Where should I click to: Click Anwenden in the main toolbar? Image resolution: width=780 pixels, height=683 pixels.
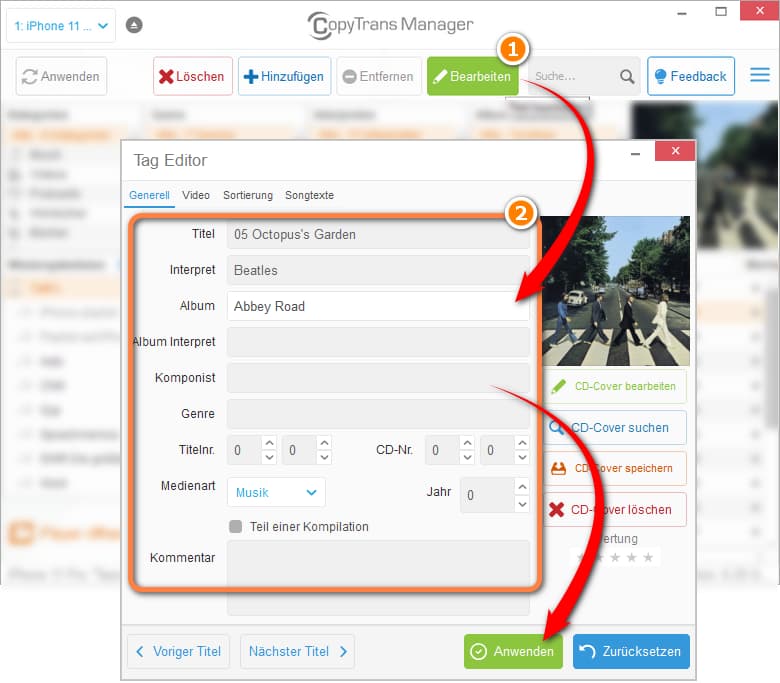[x=61, y=76]
